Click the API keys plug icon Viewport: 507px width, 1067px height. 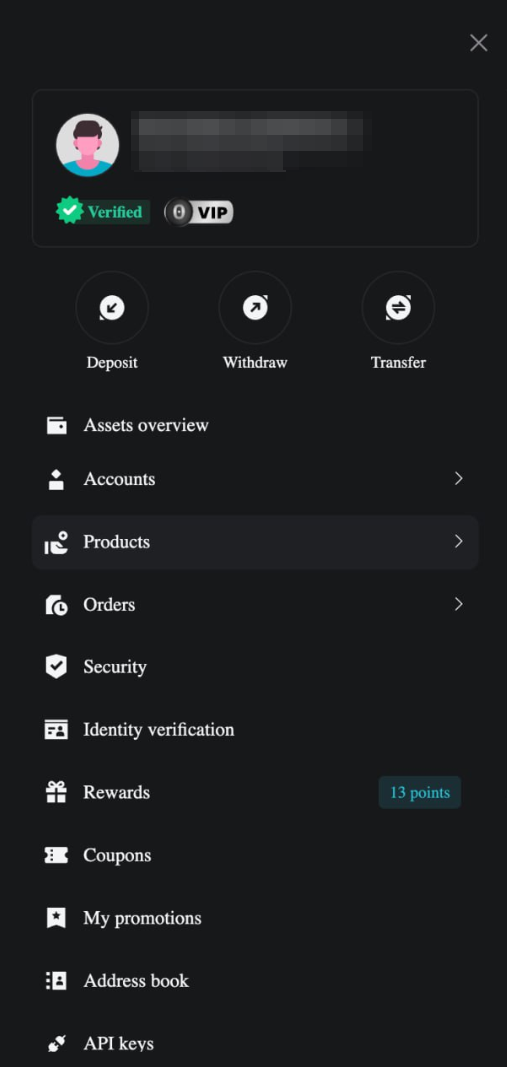pyautogui.click(x=56, y=1043)
